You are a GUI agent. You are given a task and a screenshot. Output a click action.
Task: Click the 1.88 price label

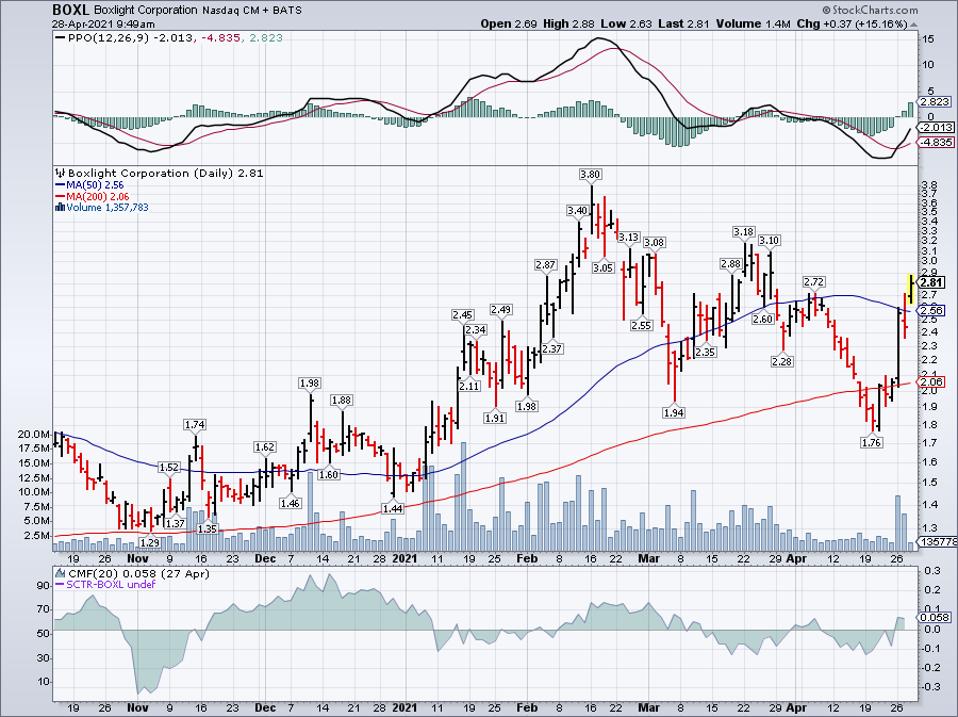[342, 400]
